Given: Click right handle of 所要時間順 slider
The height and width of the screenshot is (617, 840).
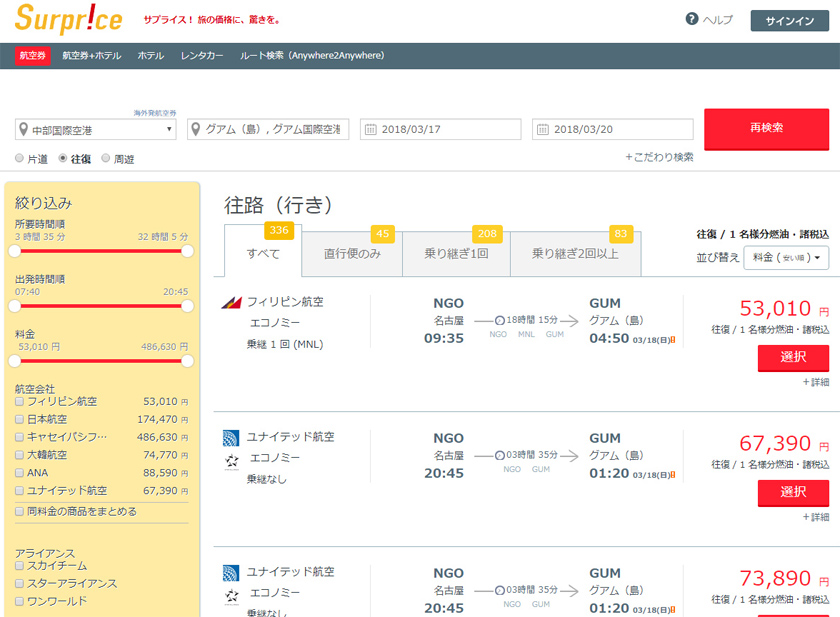Looking at the screenshot, I should click(x=188, y=251).
